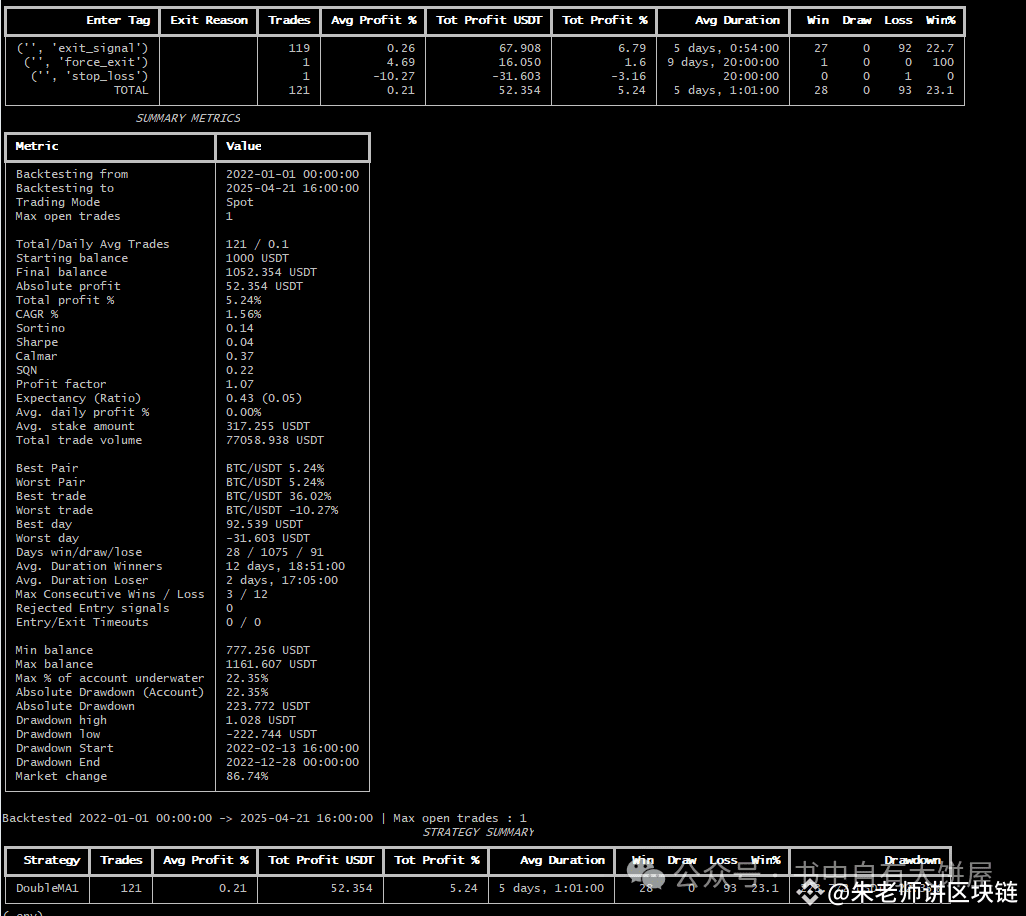Select the '223.772 USDT' absolute drawdown
Image resolution: width=1026 pixels, height=916 pixels.
268,707
